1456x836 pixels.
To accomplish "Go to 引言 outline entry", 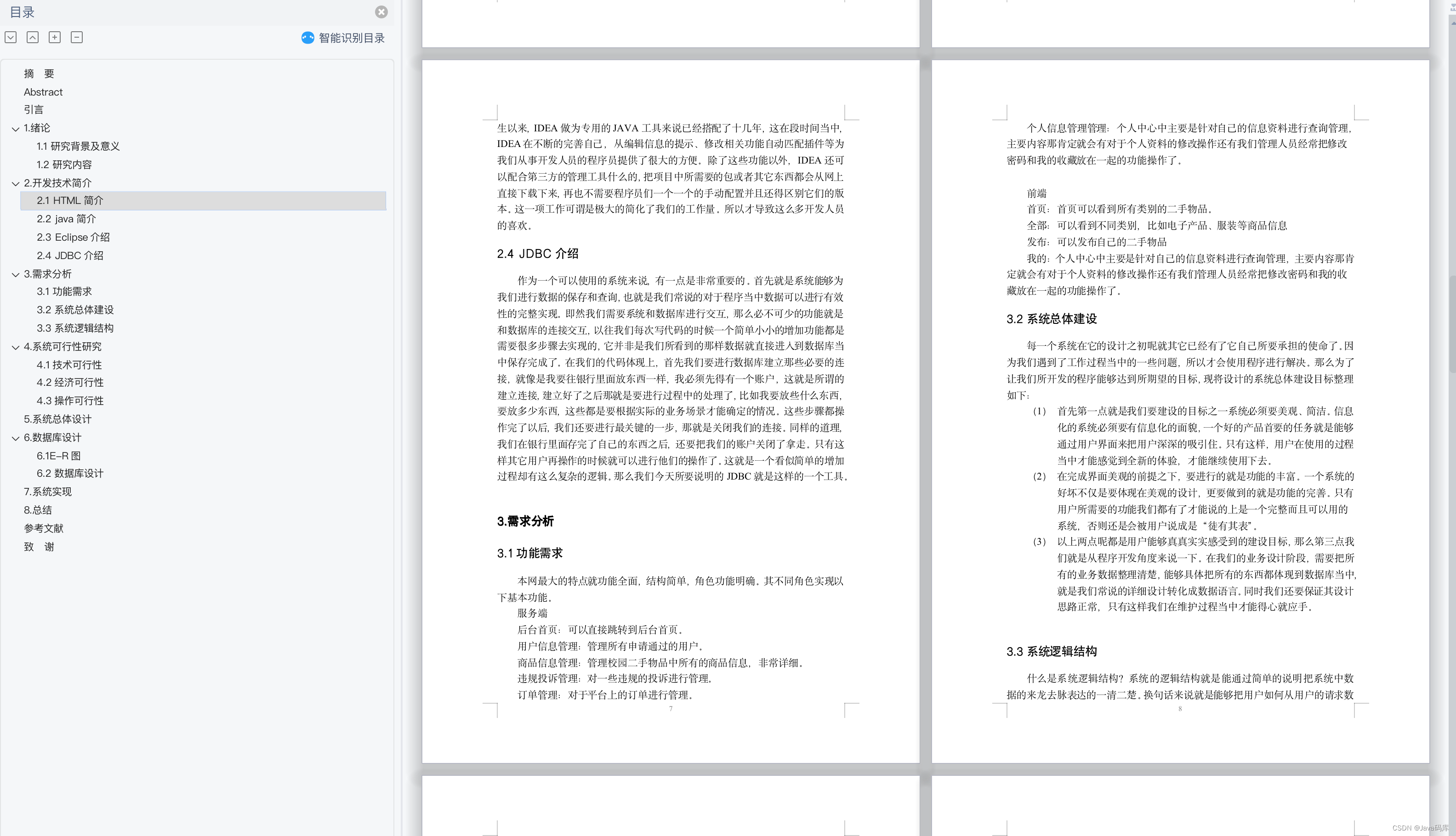I will 33,110.
